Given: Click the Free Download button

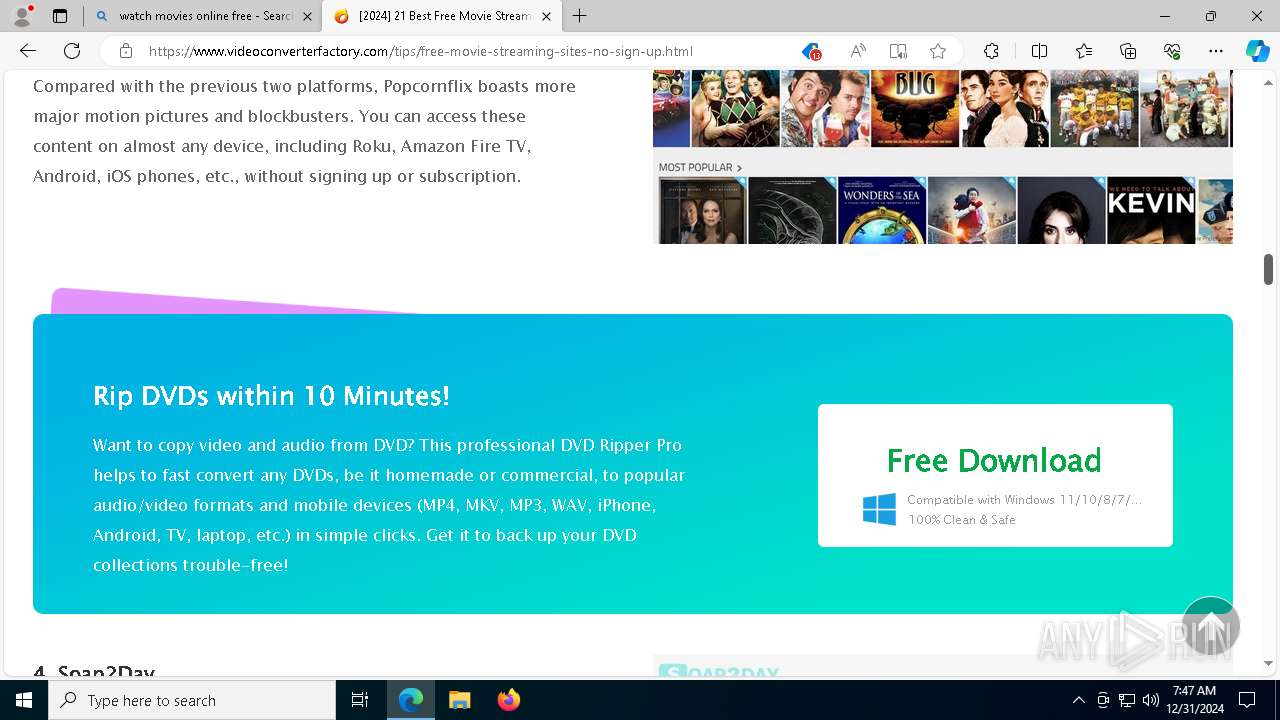Looking at the screenshot, I should coord(995,475).
